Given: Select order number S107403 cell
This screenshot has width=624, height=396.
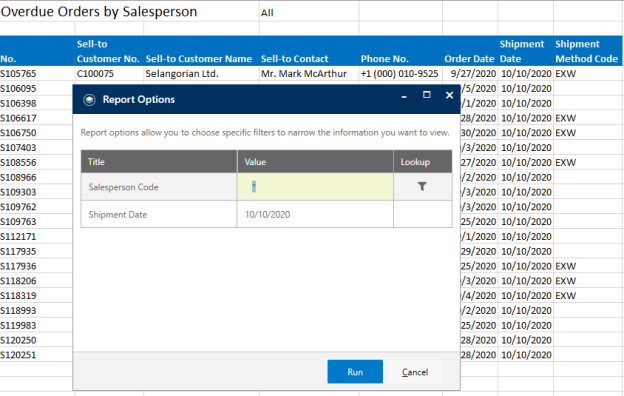Looking at the screenshot, I should [x=36, y=148].
